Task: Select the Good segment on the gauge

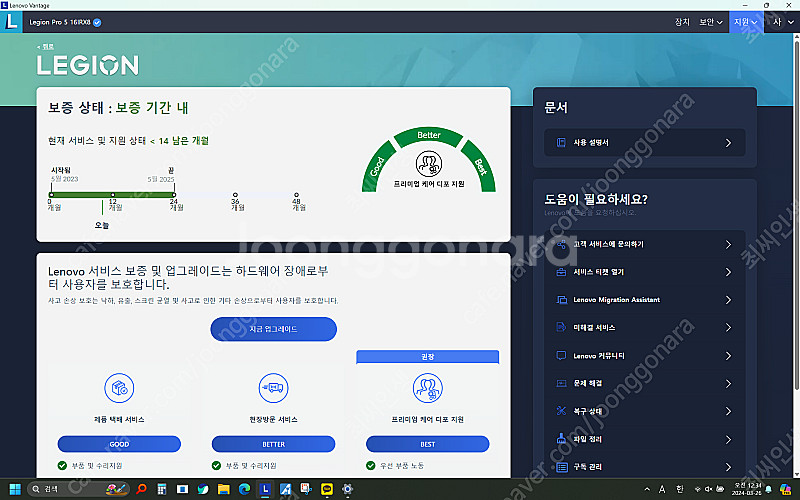Action: click(377, 167)
